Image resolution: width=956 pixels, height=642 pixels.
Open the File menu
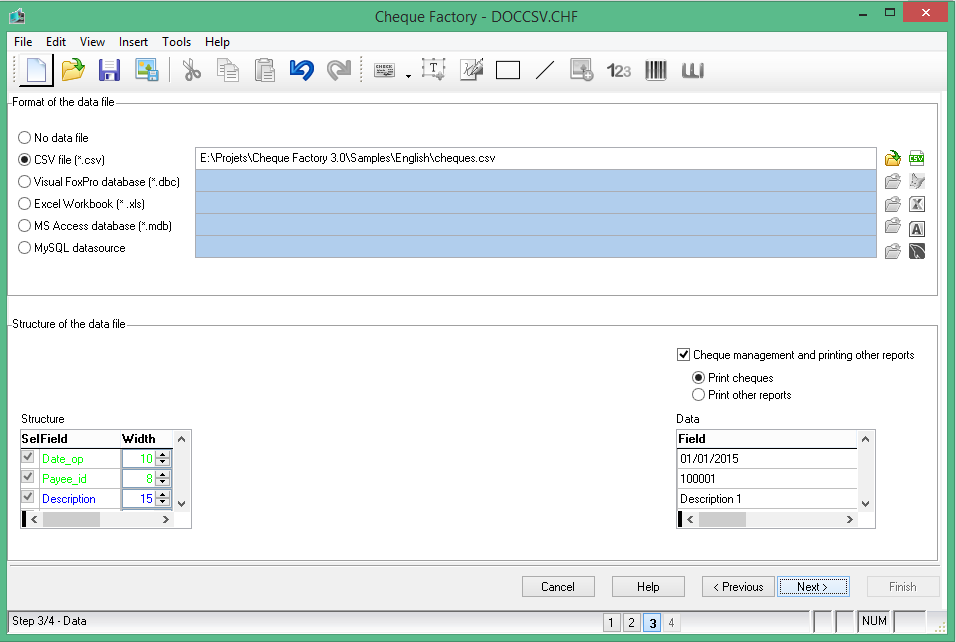[23, 41]
